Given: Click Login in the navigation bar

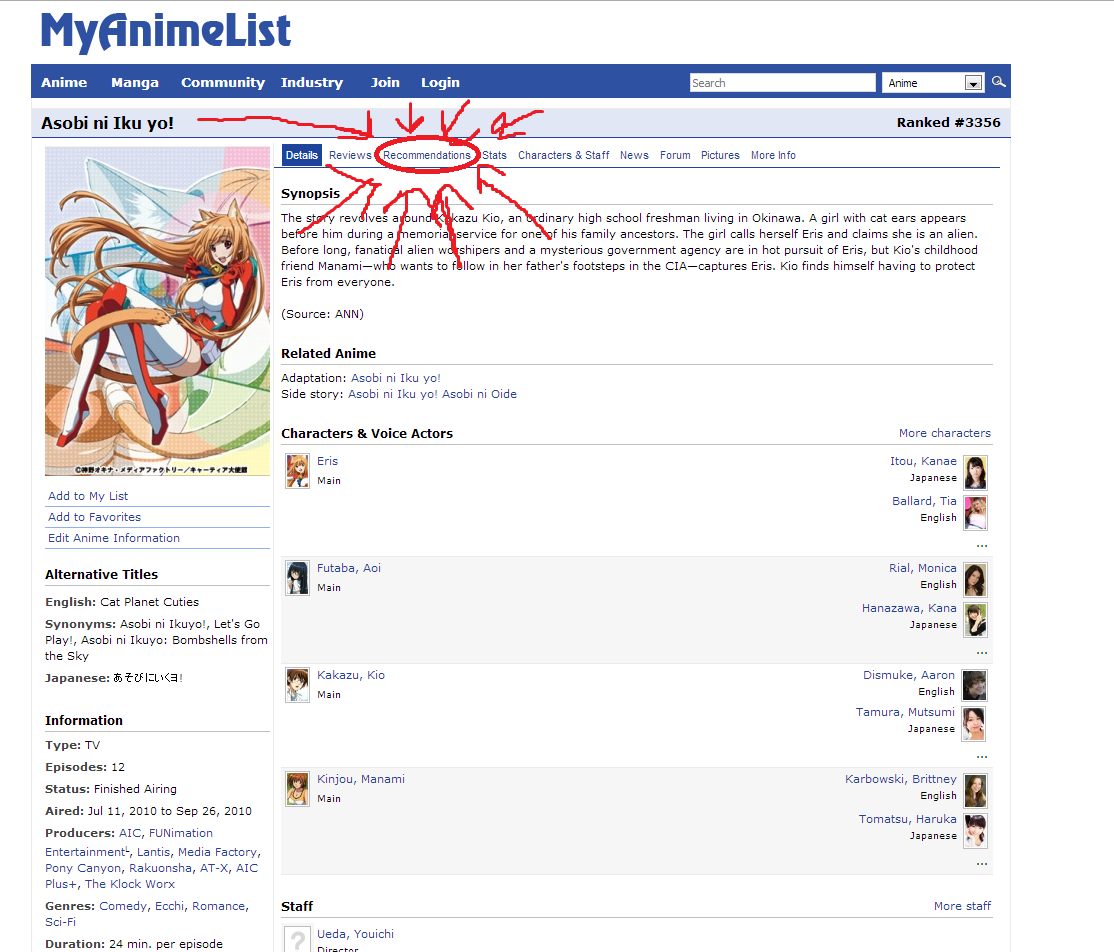Looking at the screenshot, I should [x=440, y=82].
